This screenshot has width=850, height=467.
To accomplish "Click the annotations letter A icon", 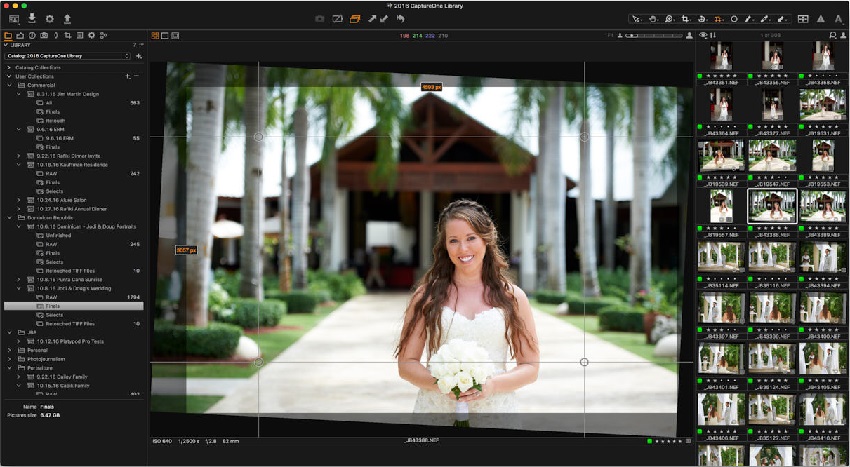I will [x=838, y=19].
